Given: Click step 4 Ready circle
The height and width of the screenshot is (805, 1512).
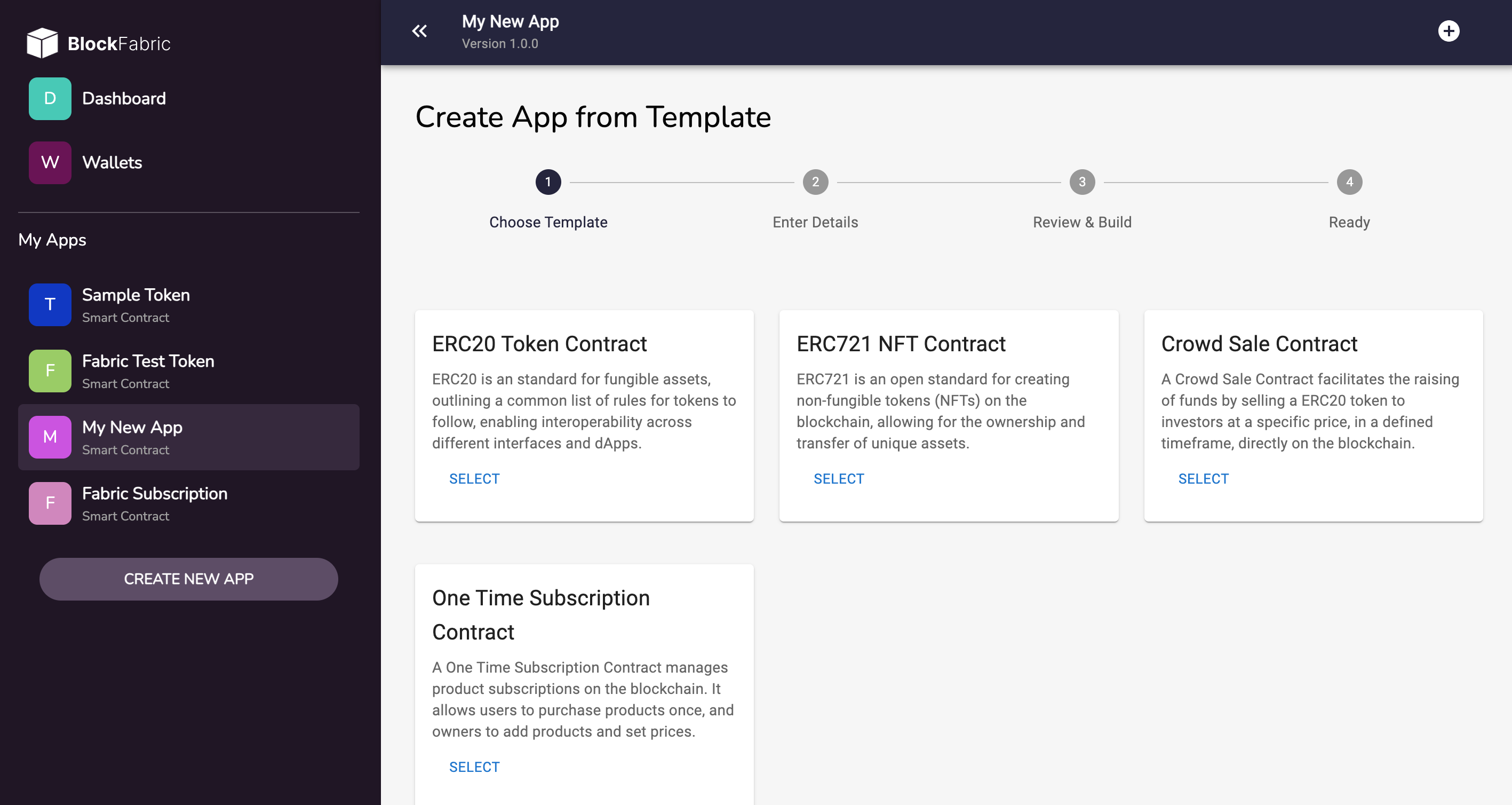Looking at the screenshot, I should pos(1349,182).
